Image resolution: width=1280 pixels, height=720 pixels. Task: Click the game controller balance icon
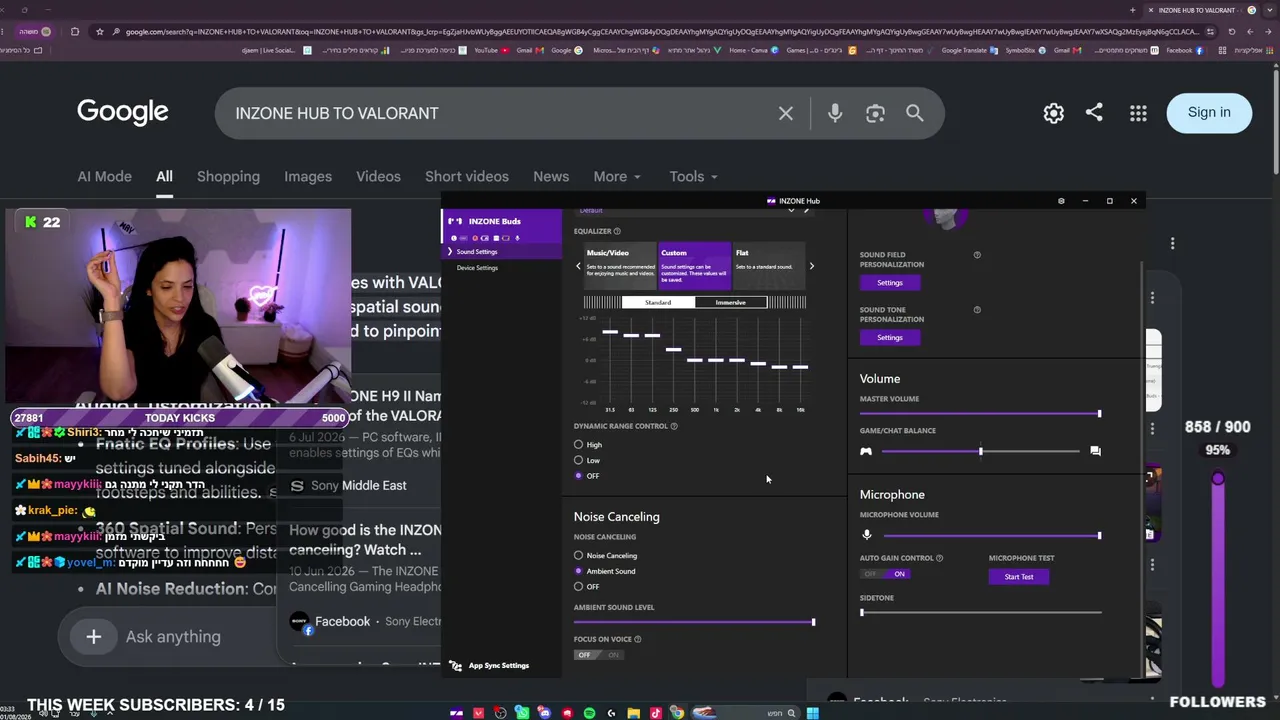[866, 451]
